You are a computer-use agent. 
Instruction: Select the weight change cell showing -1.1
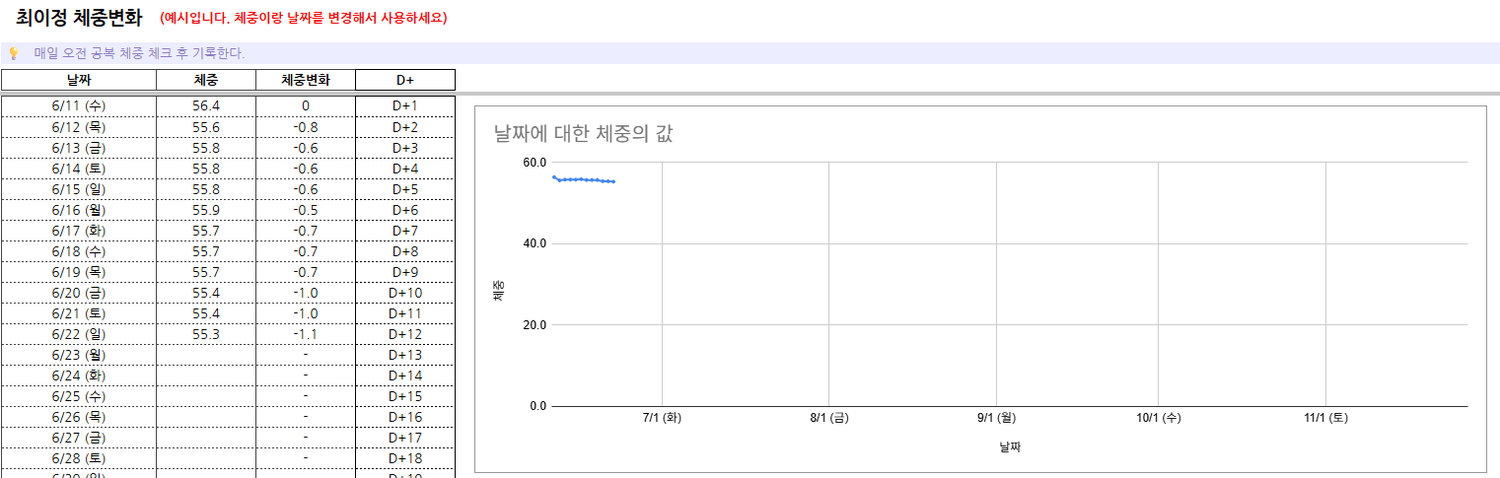point(305,334)
